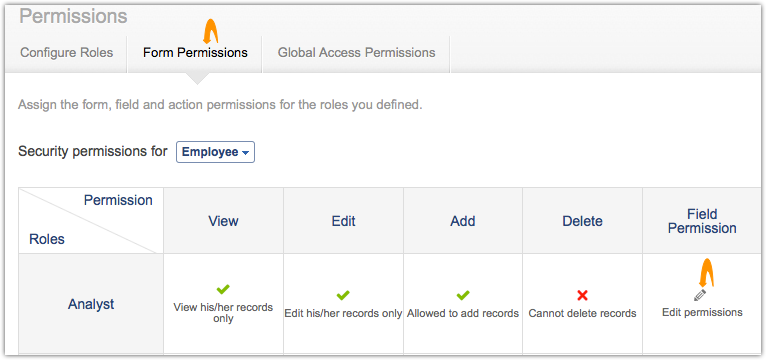Click the pencil icon for Analyst field permission
The image size is (766, 360).
pos(700,295)
